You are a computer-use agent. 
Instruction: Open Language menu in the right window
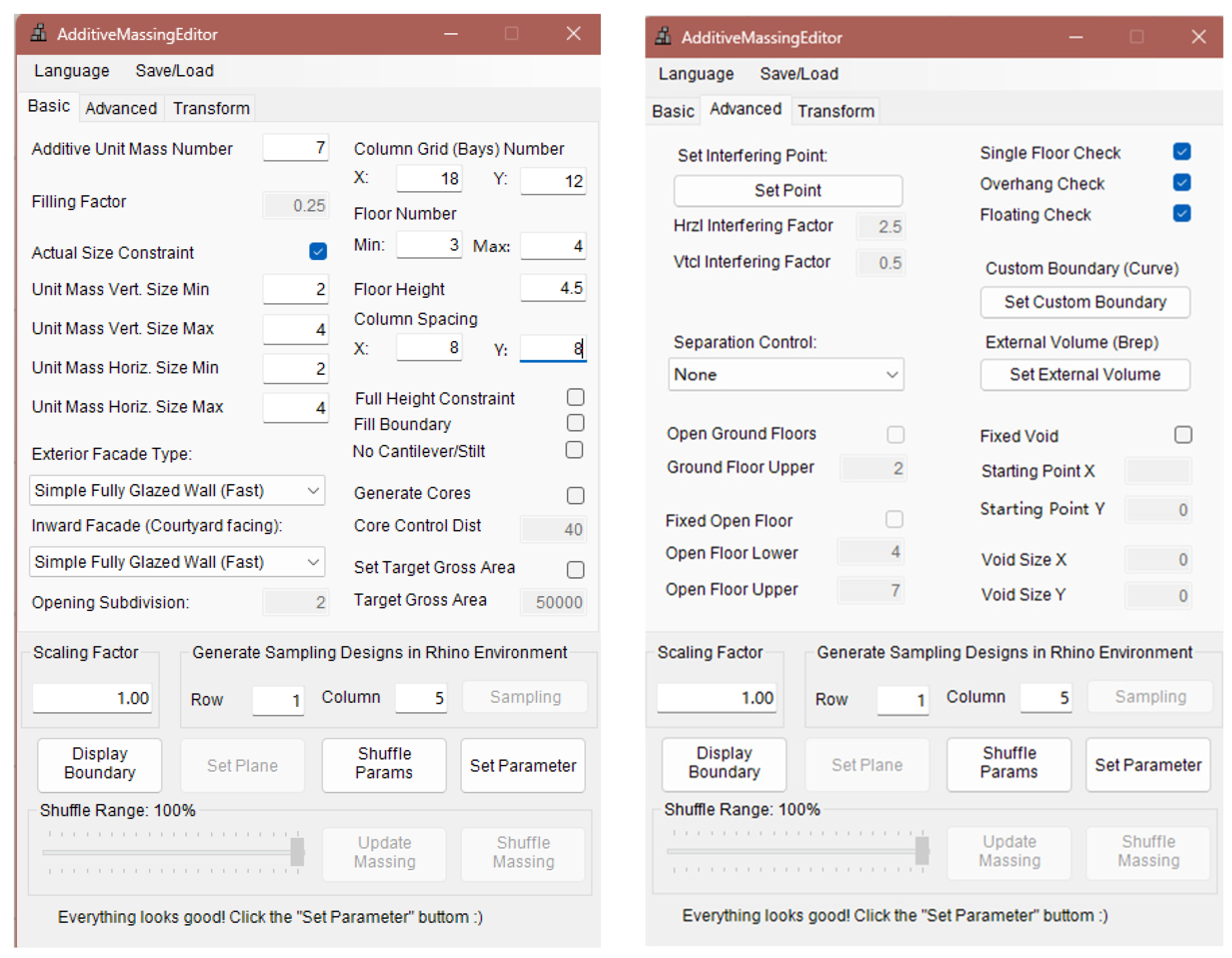[696, 74]
